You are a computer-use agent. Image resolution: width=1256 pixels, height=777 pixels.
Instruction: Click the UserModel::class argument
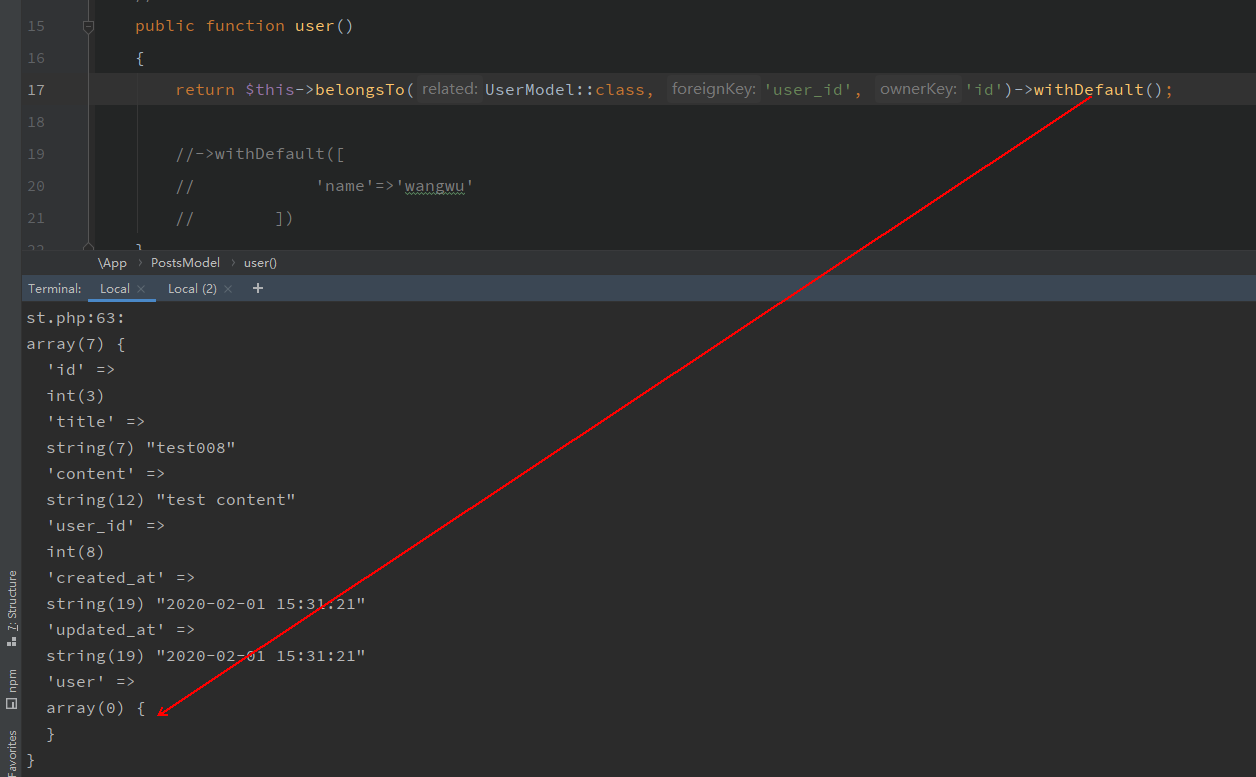point(564,90)
